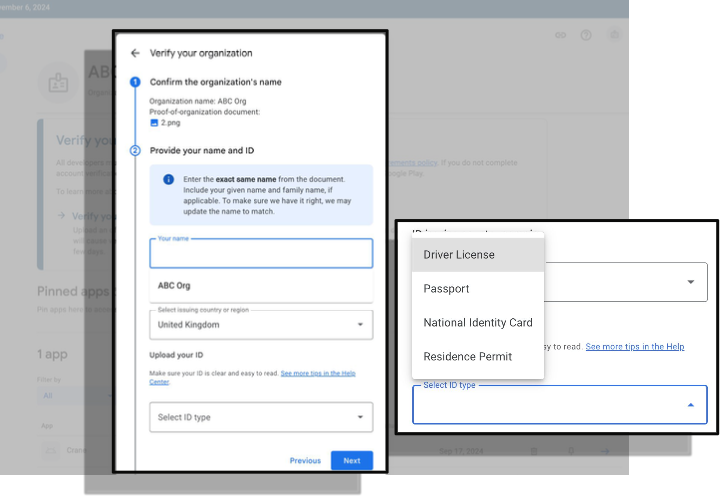This screenshot has height=496, width=726.
Task: Follow the See more tips Help Center link in dialog
Action: [252, 377]
